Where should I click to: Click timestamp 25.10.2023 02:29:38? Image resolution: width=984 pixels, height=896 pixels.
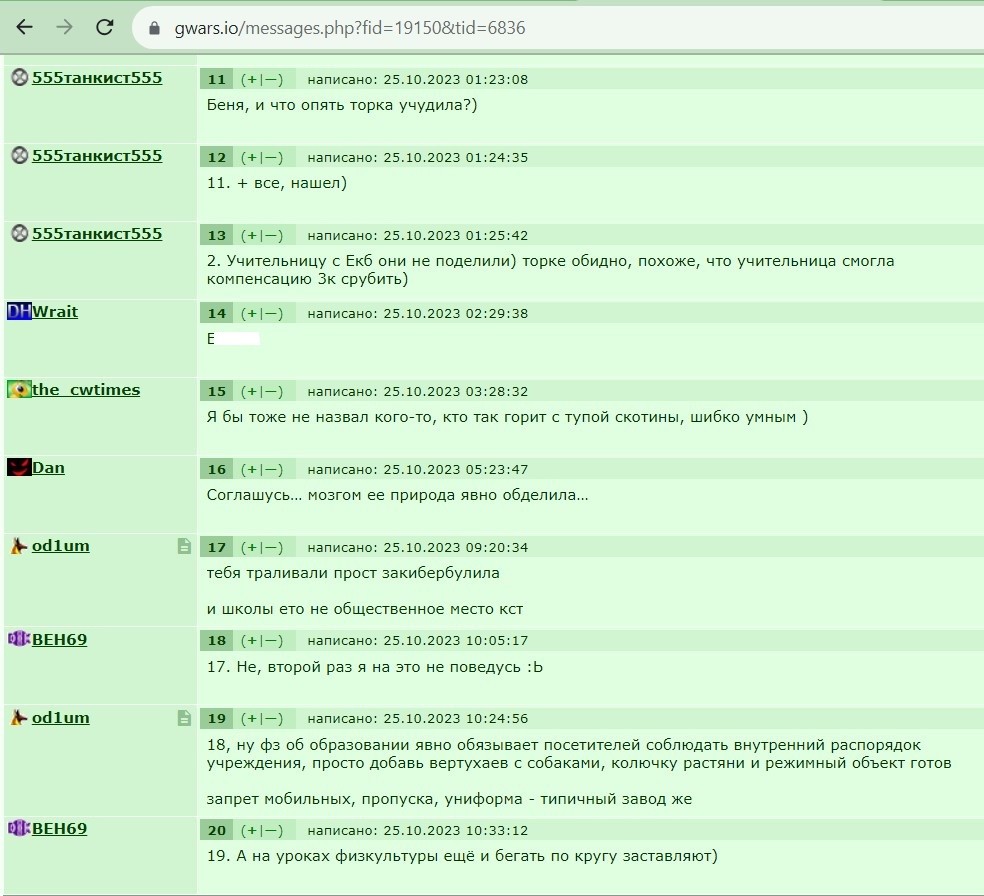point(456,314)
